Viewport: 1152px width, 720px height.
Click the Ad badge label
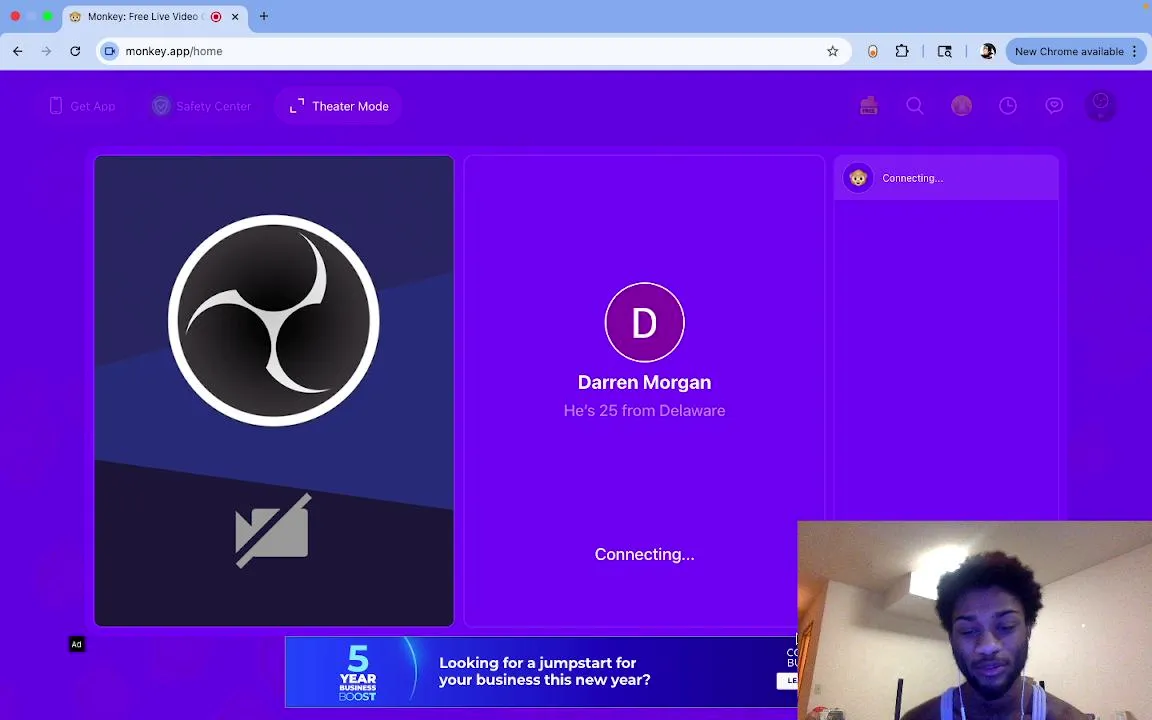pyautogui.click(x=76, y=644)
